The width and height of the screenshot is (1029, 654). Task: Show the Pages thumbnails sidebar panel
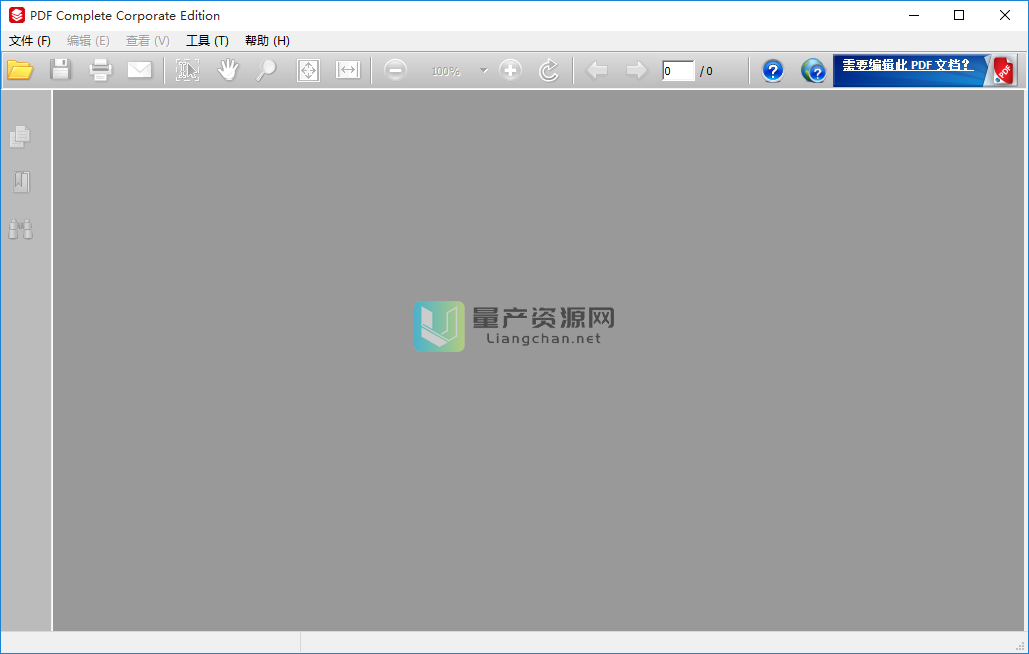coord(20,136)
